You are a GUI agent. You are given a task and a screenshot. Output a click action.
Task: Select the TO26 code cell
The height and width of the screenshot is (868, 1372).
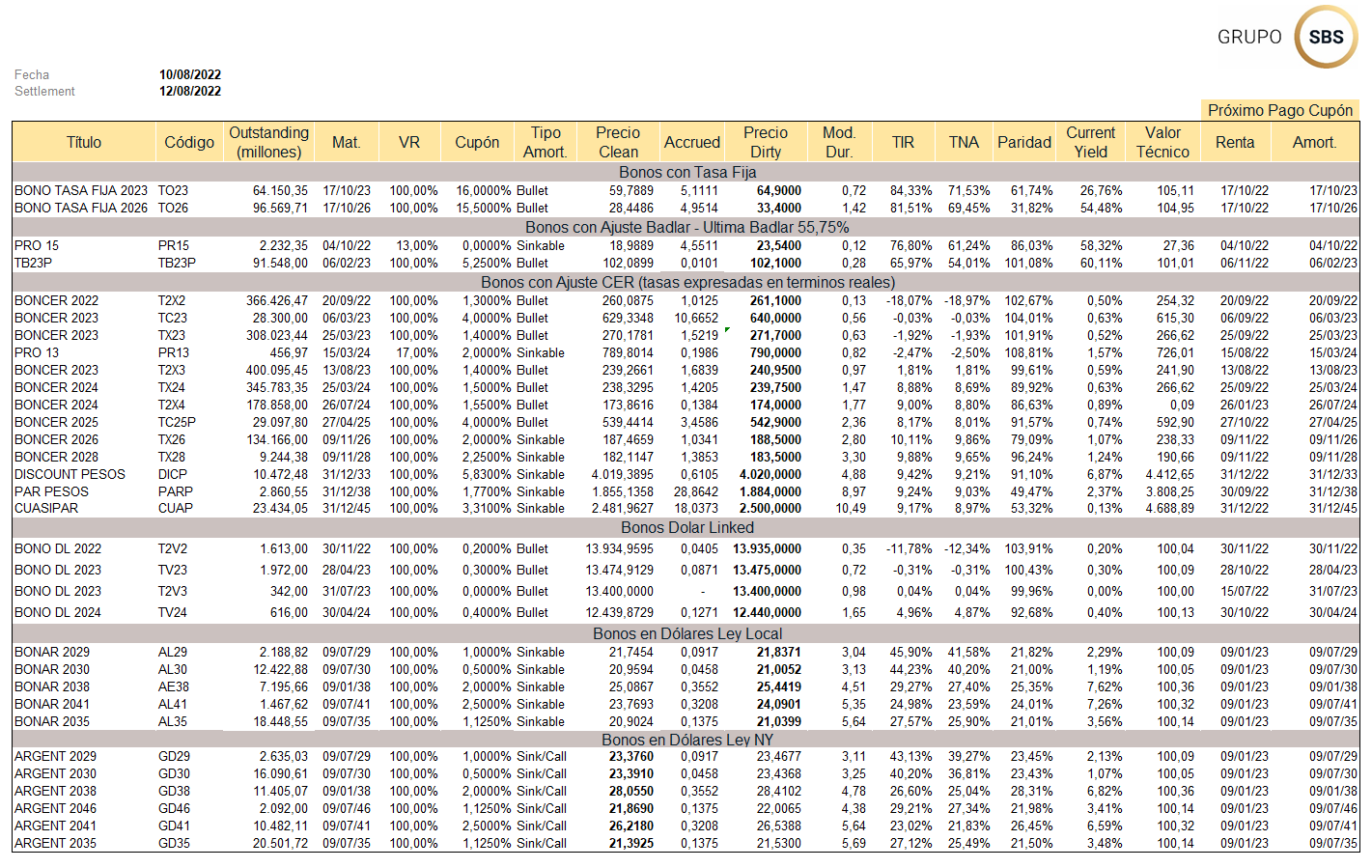coord(173,208)
